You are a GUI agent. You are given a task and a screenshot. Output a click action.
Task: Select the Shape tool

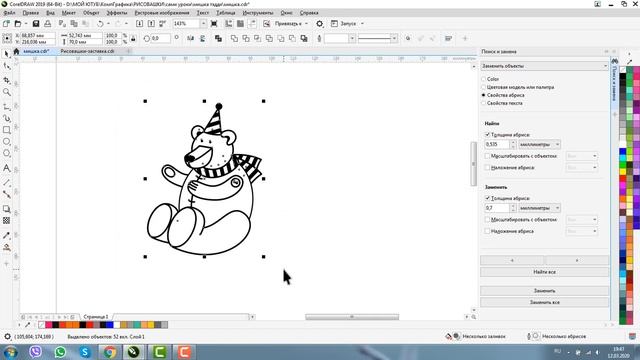(x=7, y=67)
